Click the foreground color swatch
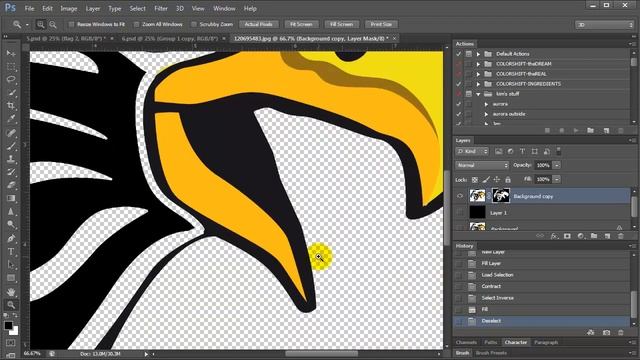 pos(8,325)
